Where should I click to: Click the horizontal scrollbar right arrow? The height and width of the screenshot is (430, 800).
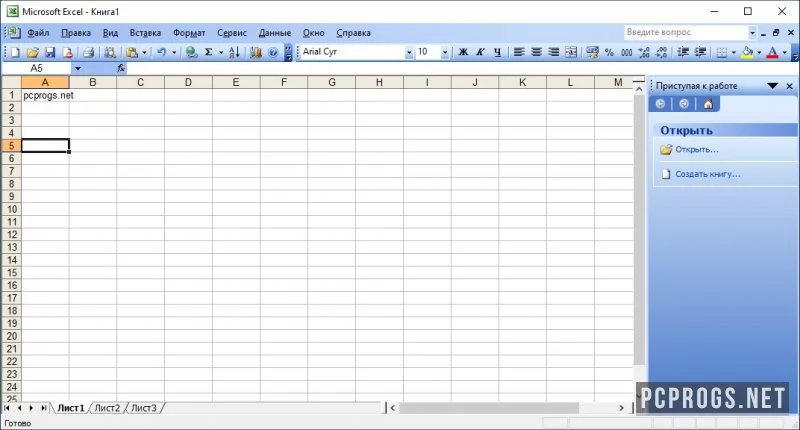(621, 408)
